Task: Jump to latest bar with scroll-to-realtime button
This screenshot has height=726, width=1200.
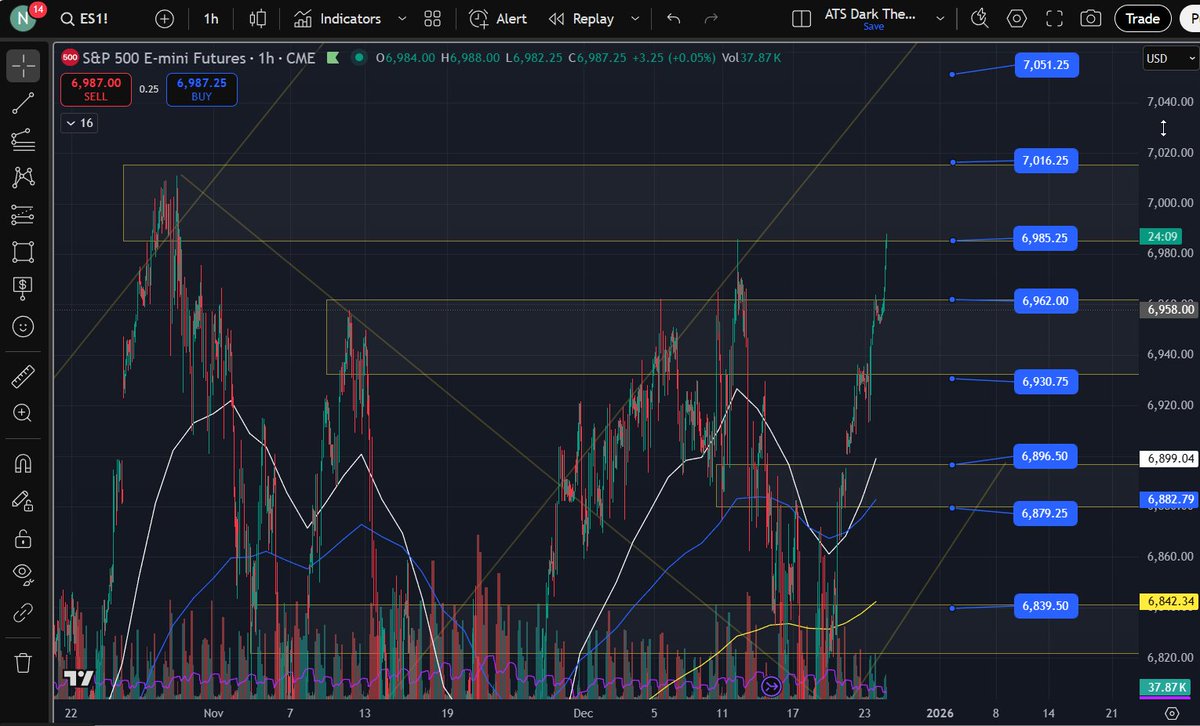Action: point(771,686)
